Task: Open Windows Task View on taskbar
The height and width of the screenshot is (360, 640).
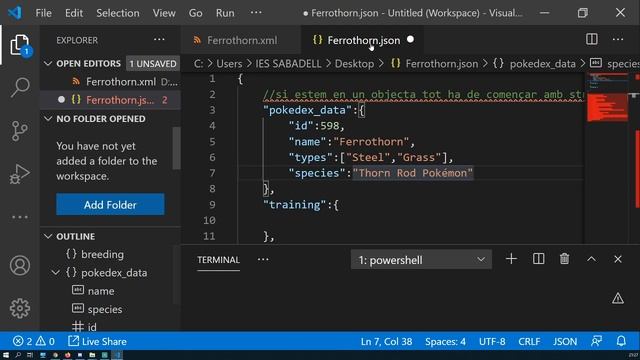Action: (x=30, y=355)
